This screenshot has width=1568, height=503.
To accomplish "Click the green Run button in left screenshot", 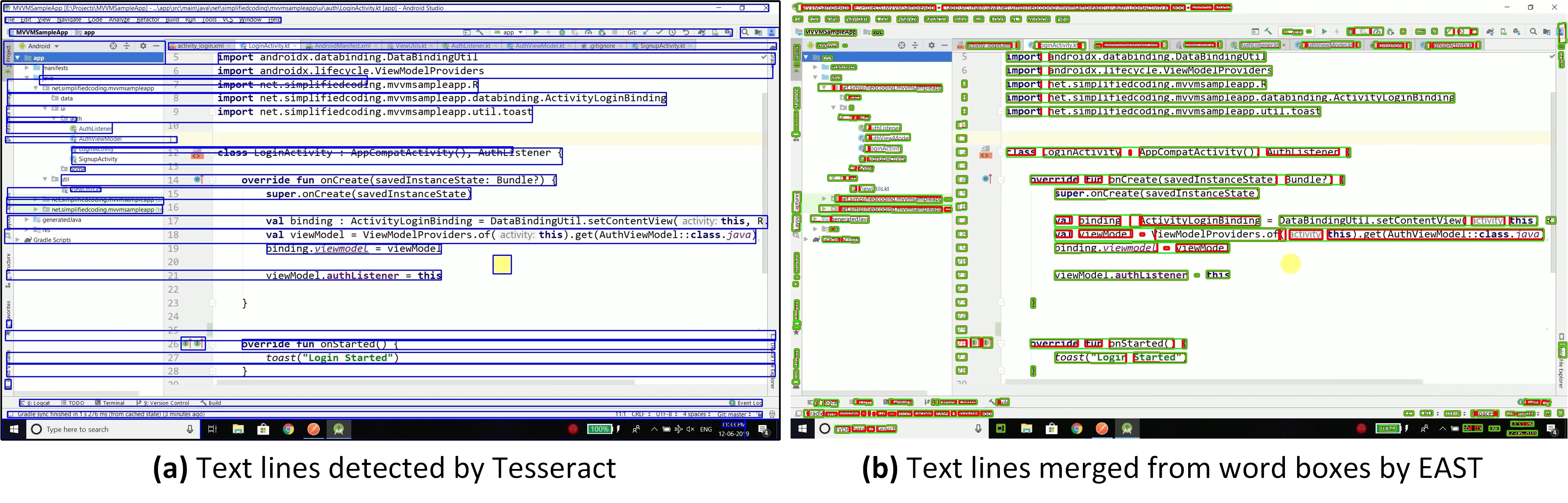I will pyautogui.click(x=536, y=32).
